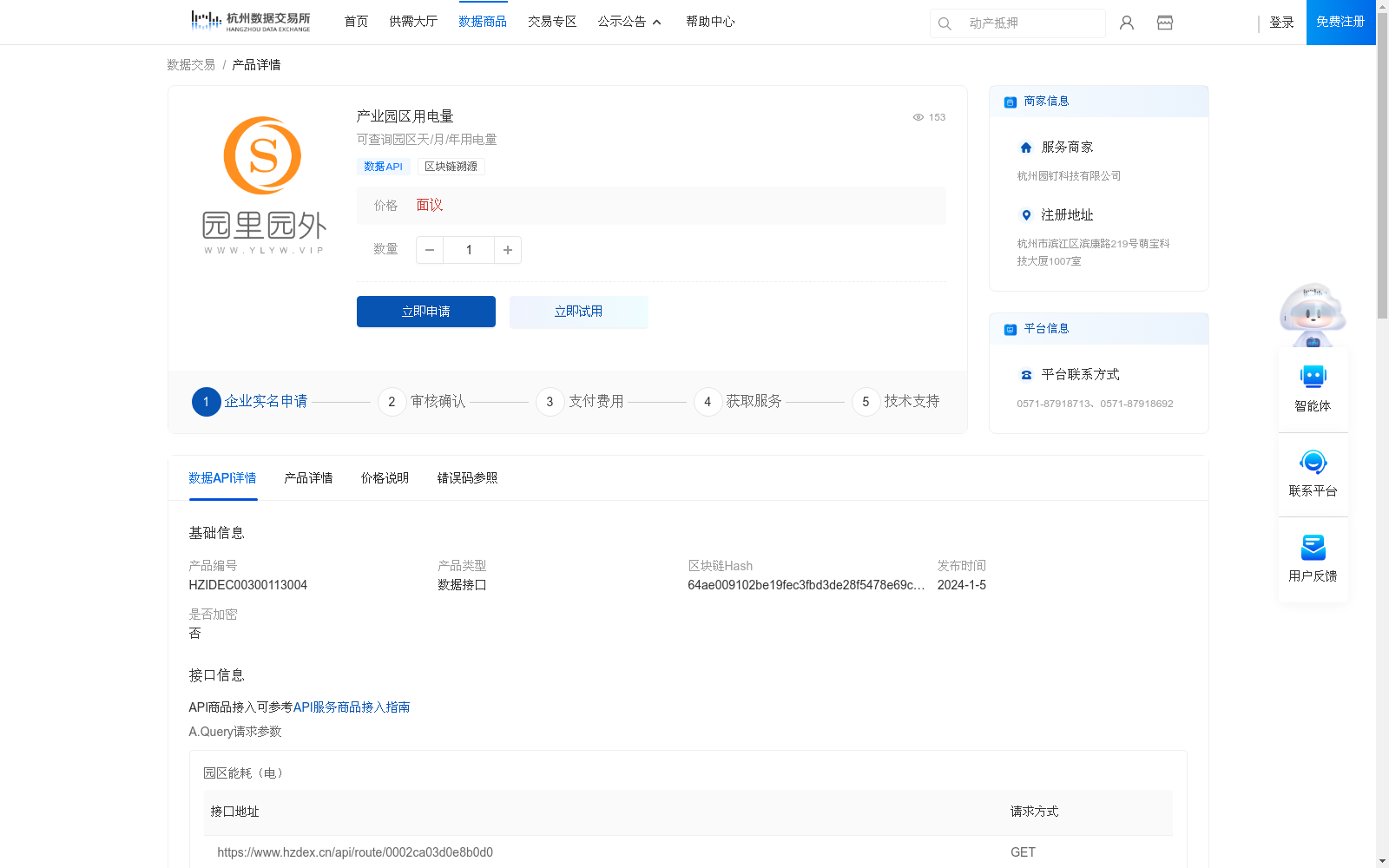Click the red 面议 price text
The image size is (1389, 868).
point(430,205)
